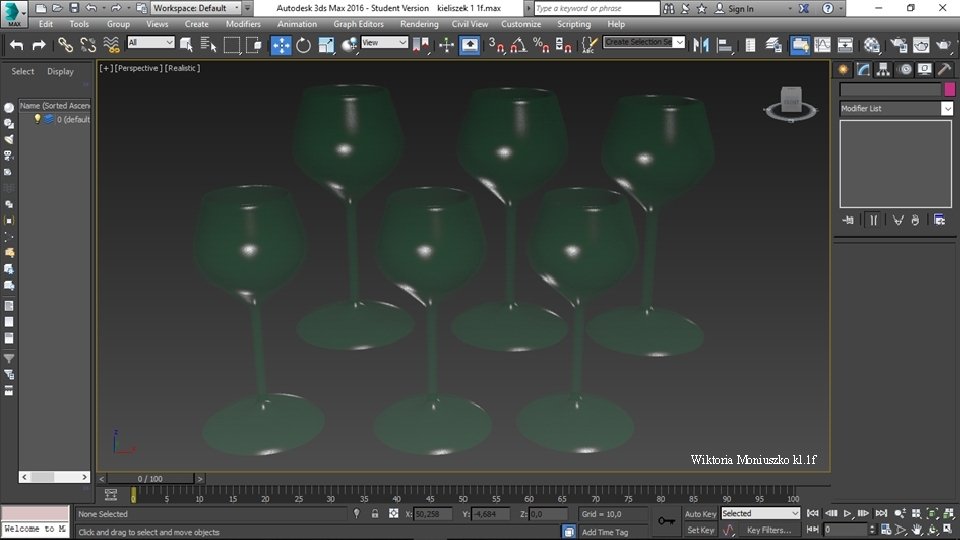Click the Undo arrow in main toolbar
This screenshot has width=960, height=540.
pyautogui.click(x=16, y=45)
